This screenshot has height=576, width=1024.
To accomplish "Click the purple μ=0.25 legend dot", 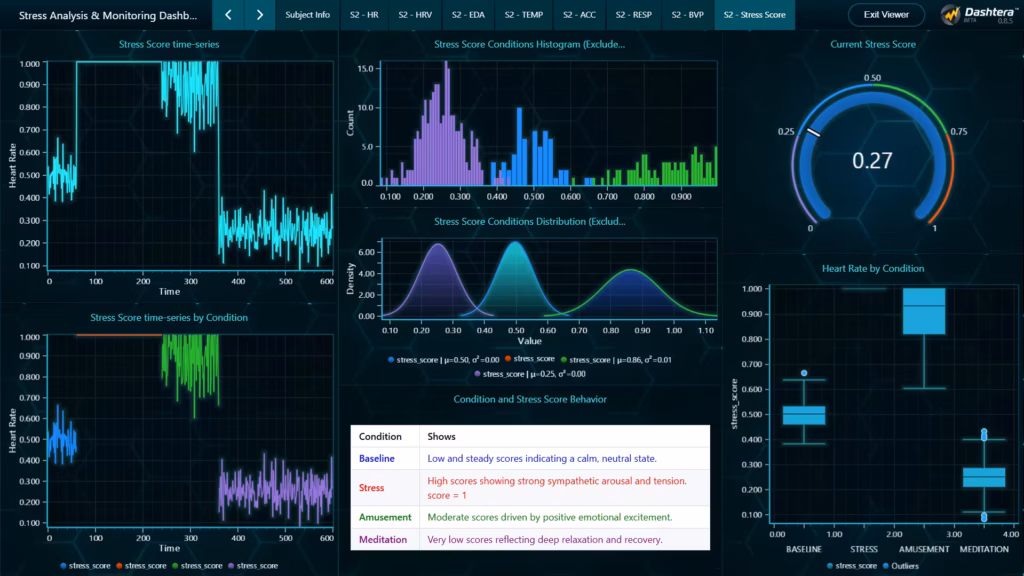I will 478,372.
